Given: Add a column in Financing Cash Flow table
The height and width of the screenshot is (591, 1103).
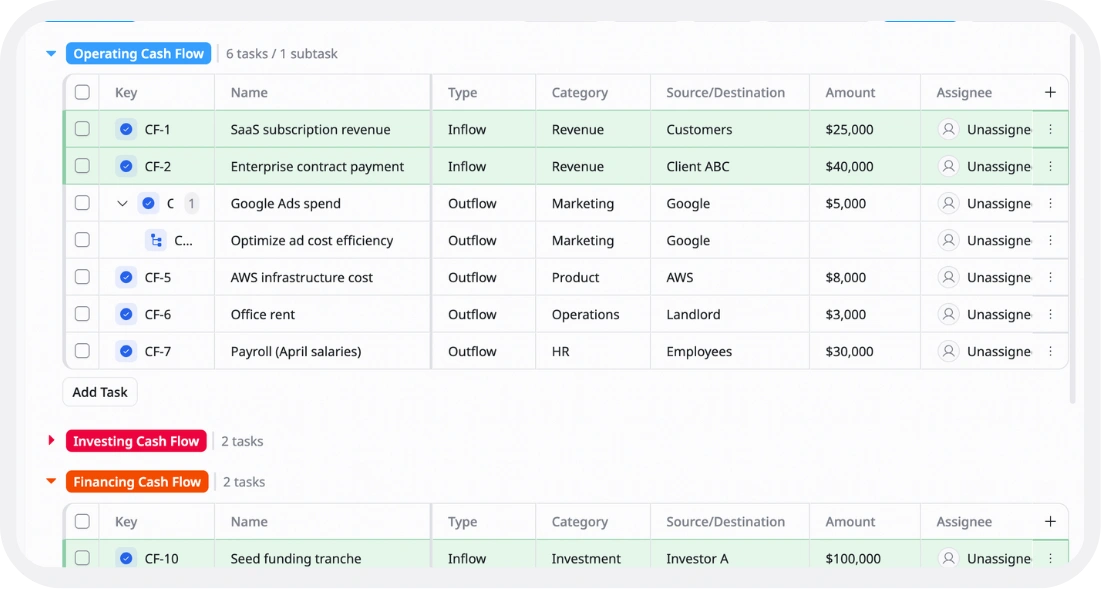Looking at the screenshot, I should (x=1050, y=521).
